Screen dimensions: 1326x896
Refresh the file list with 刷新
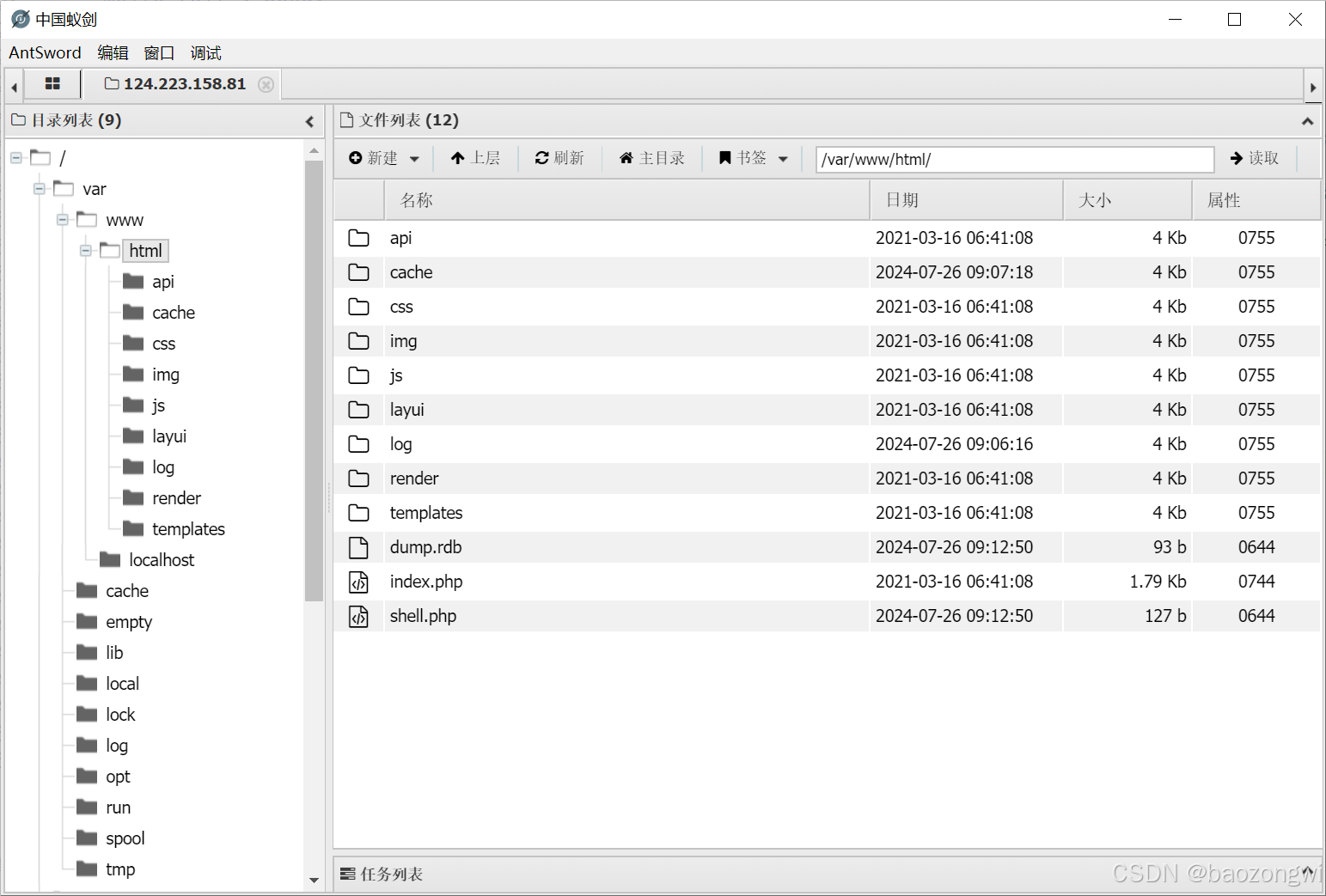pos(559,158)
